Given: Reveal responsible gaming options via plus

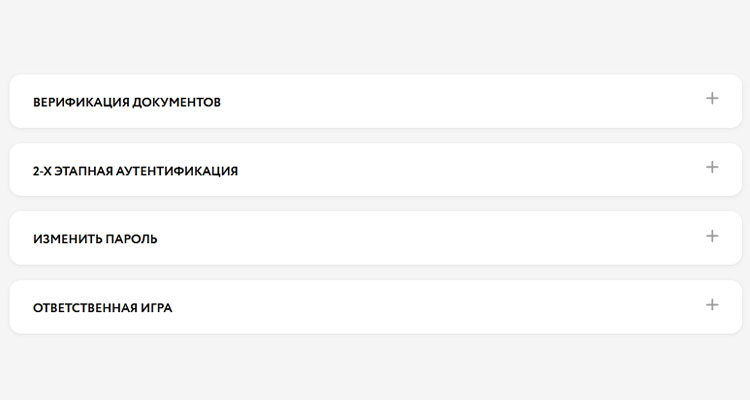Looking at the screenshot, I should (712, 305).
